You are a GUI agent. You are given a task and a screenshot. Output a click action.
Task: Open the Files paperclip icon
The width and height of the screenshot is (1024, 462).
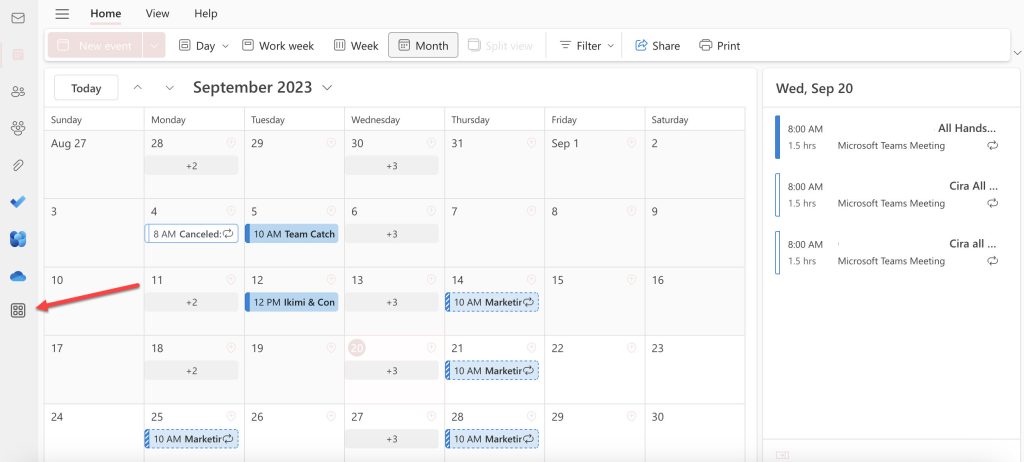pos(18,165)
